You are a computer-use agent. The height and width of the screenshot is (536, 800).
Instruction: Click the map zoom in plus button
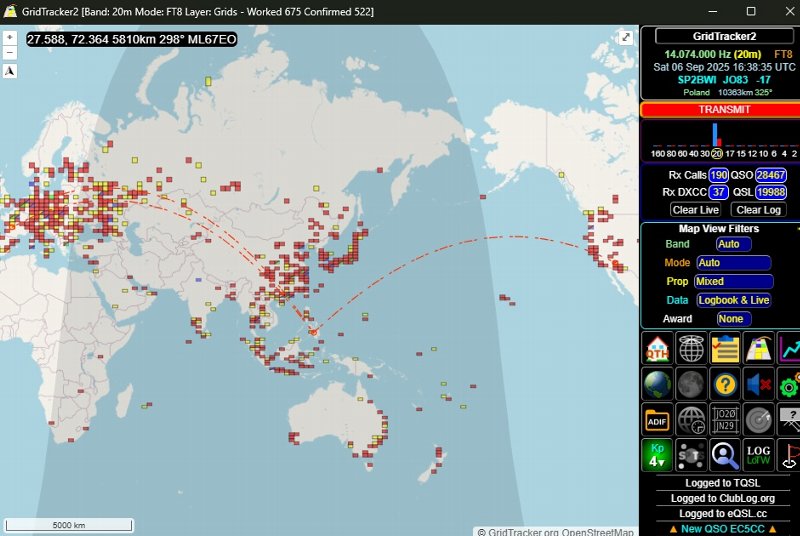pyautogui.click(x=9, y=37)
